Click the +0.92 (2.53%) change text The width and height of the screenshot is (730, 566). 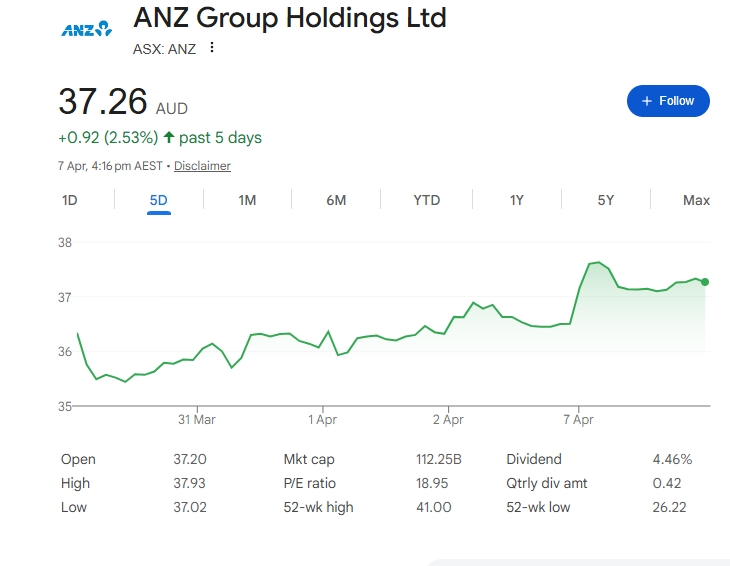tap(108, 138)
